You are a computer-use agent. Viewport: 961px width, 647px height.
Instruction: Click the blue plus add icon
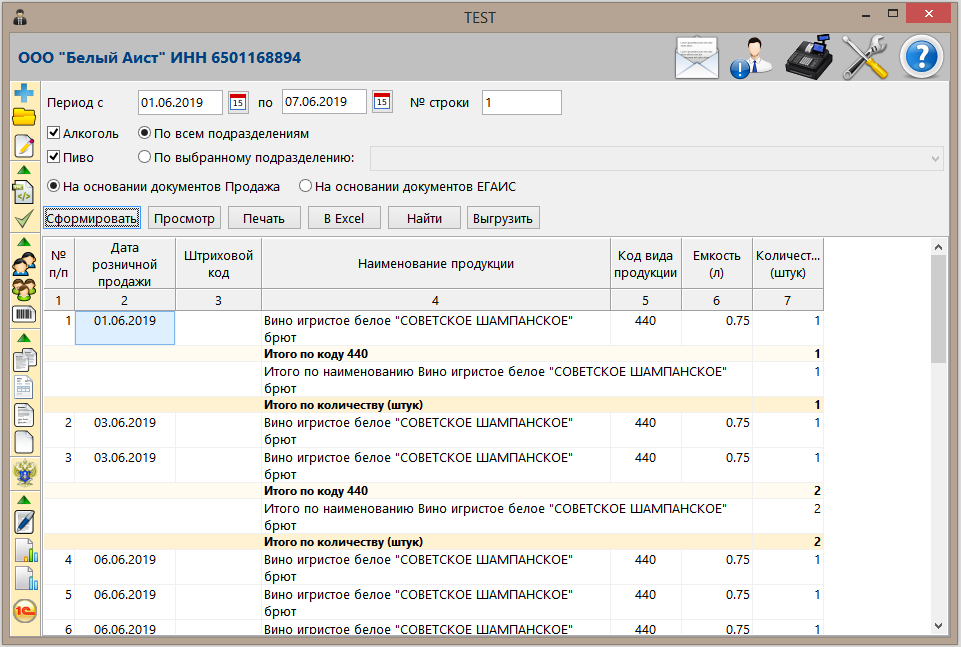(x=24, y=93)
